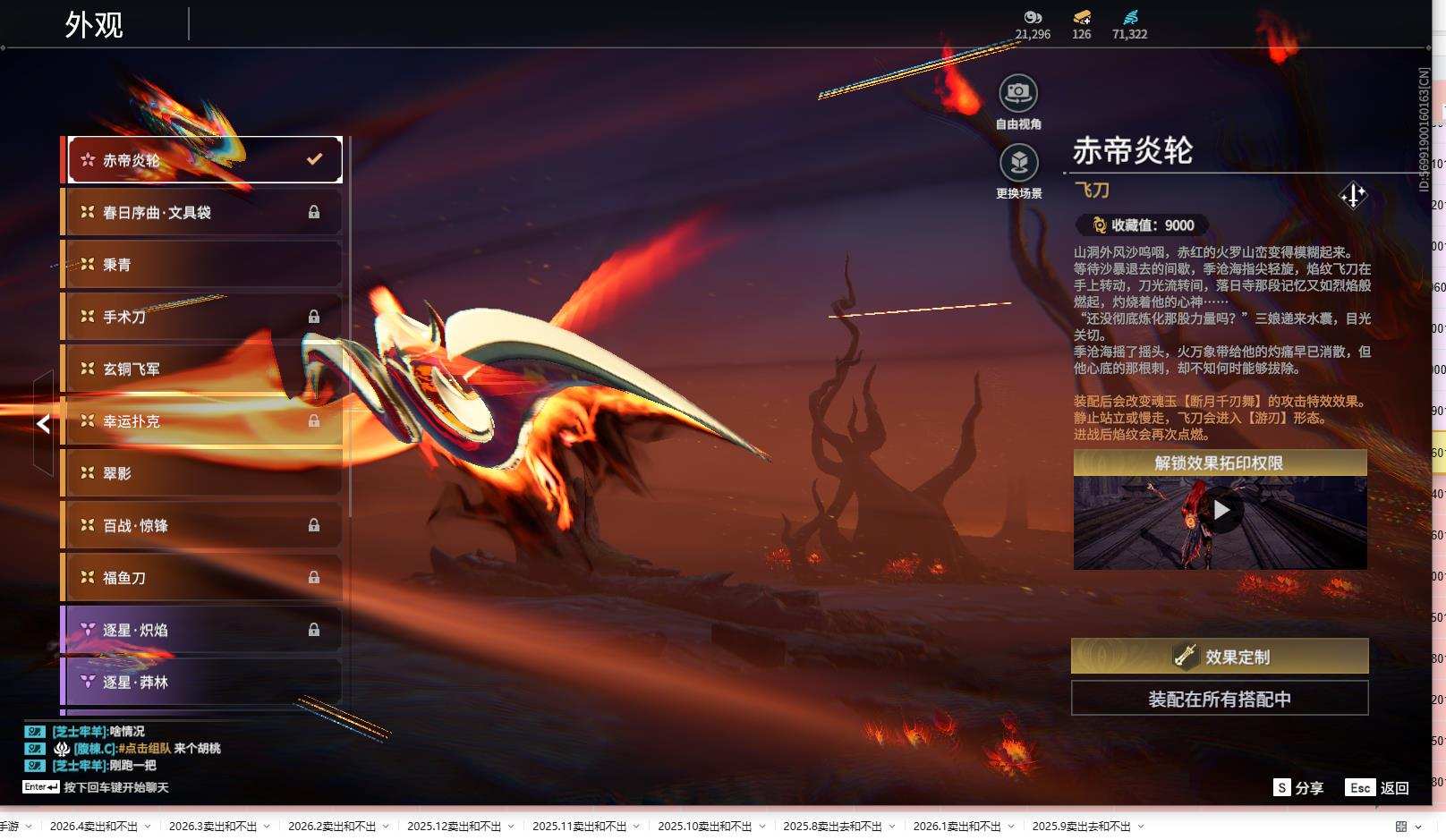Switch to the 2025.9卖出去和不出 sheet tab
Screen dimensions: 1446x840
coord(1082,827)
